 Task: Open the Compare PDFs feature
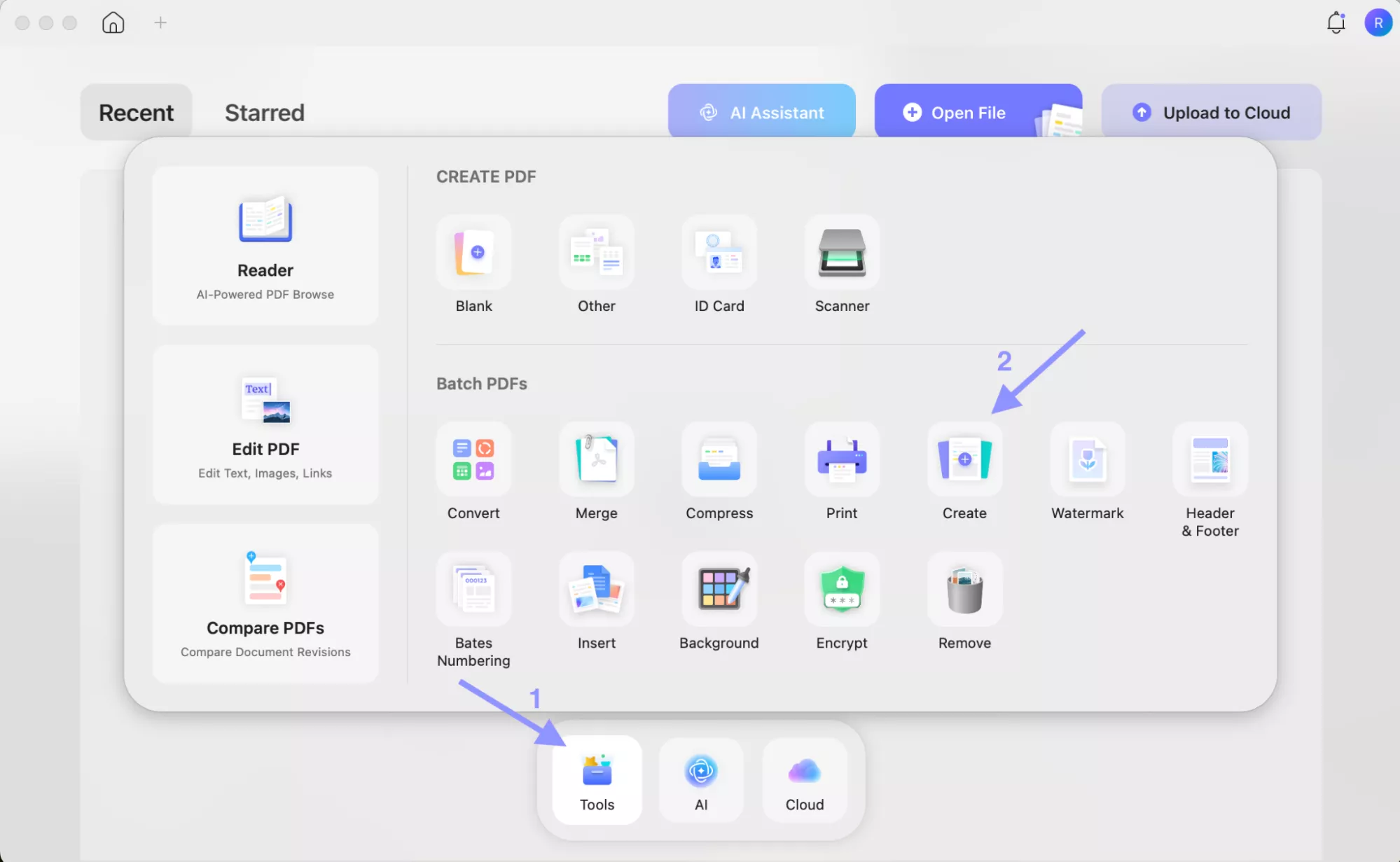click(265, 602)
